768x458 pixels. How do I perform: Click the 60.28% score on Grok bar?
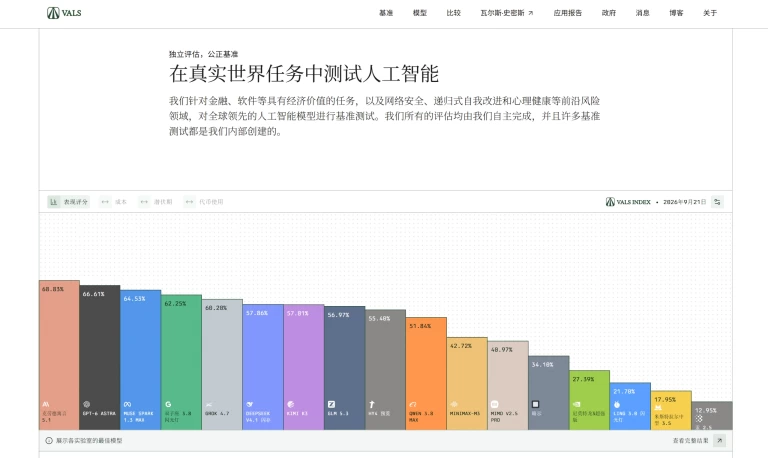216,308
